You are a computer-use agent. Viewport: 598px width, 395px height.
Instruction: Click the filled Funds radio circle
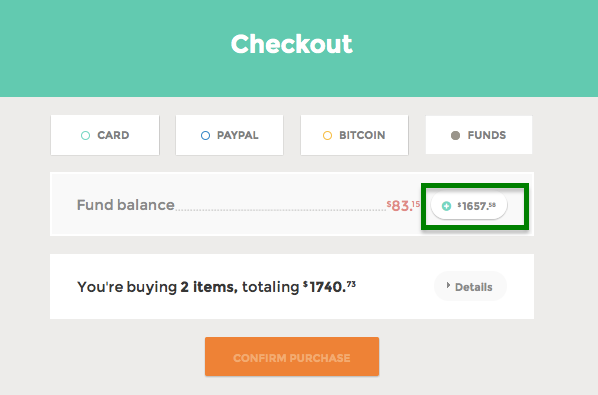[x=455, y=135]
